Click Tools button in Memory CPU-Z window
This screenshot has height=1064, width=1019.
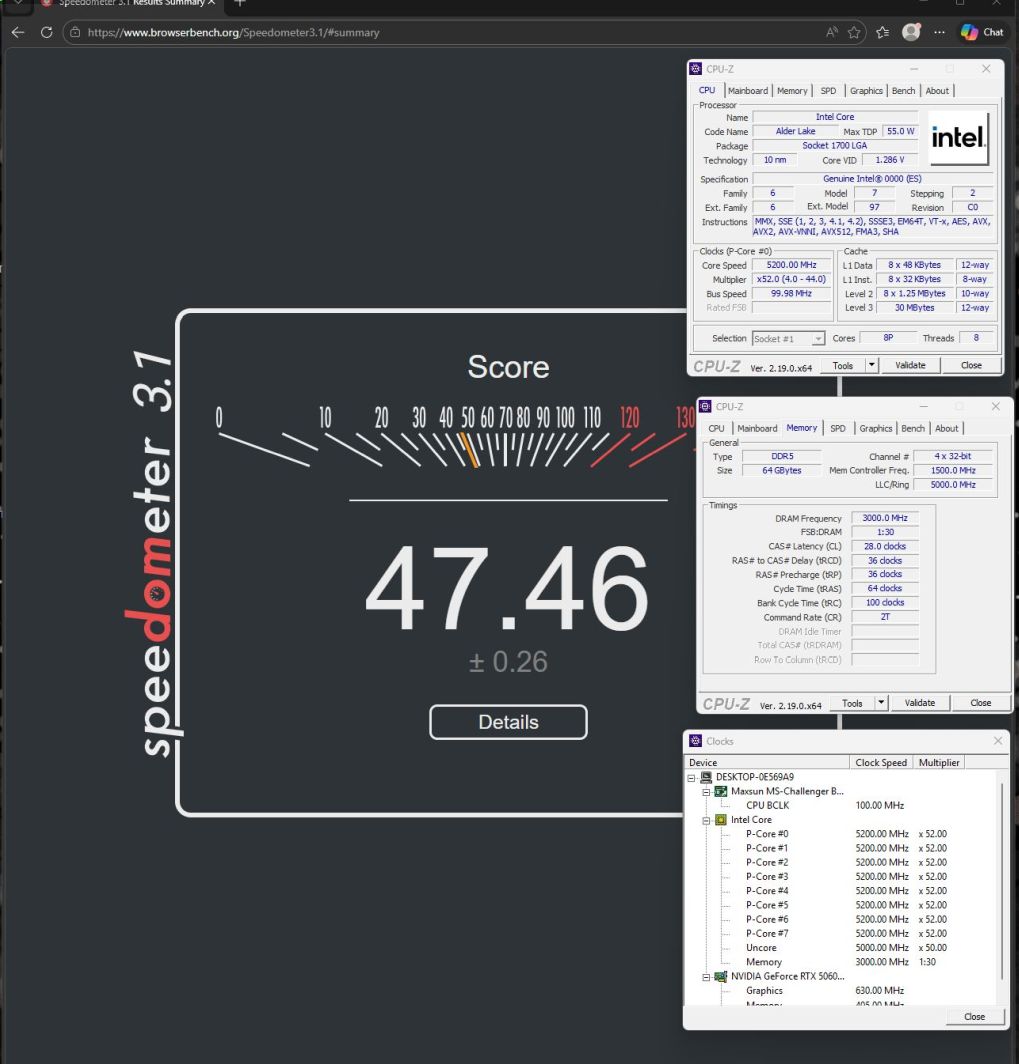click(852, 703)
